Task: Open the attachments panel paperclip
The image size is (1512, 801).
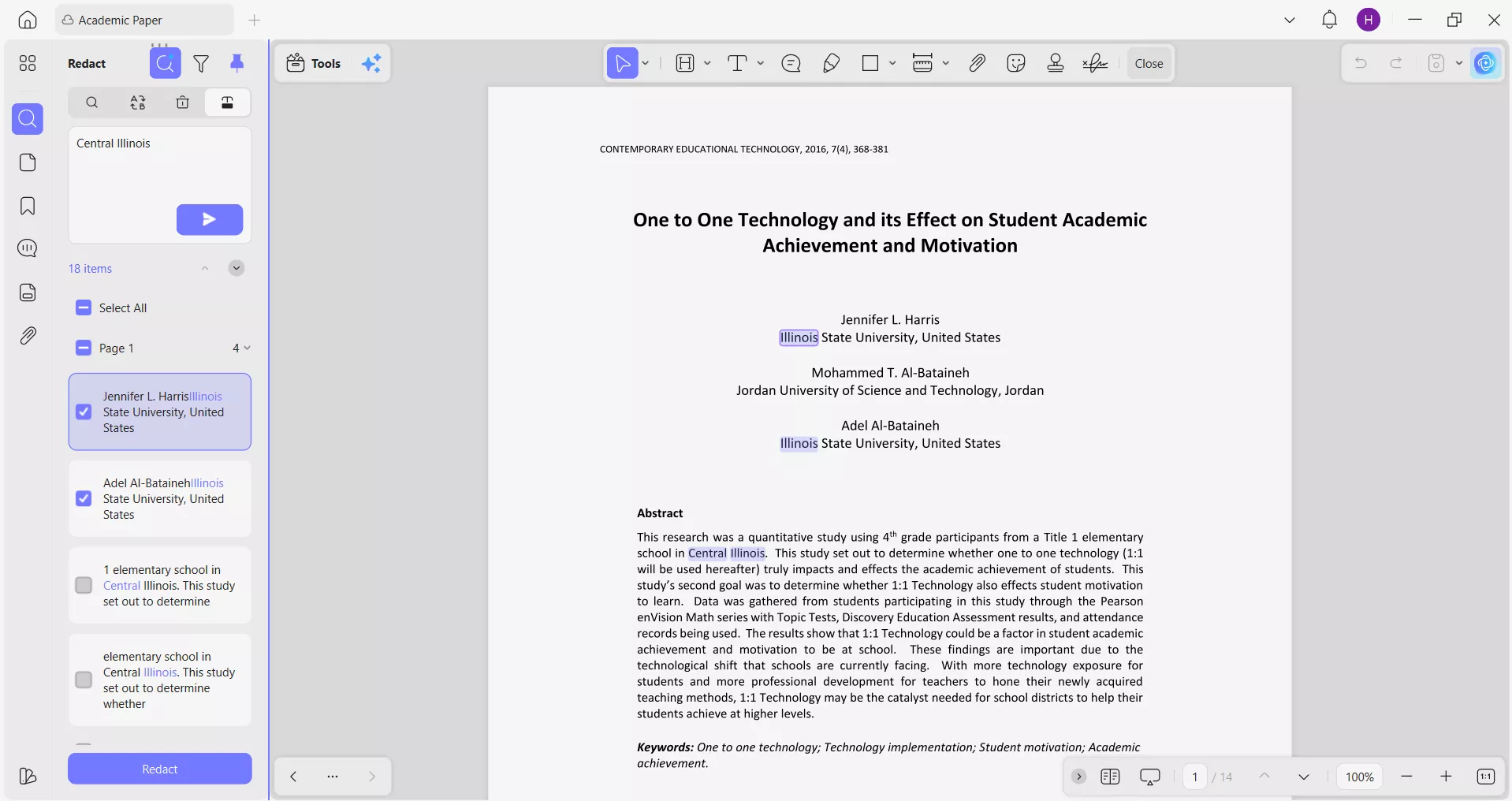Action: tap(28, 336)
